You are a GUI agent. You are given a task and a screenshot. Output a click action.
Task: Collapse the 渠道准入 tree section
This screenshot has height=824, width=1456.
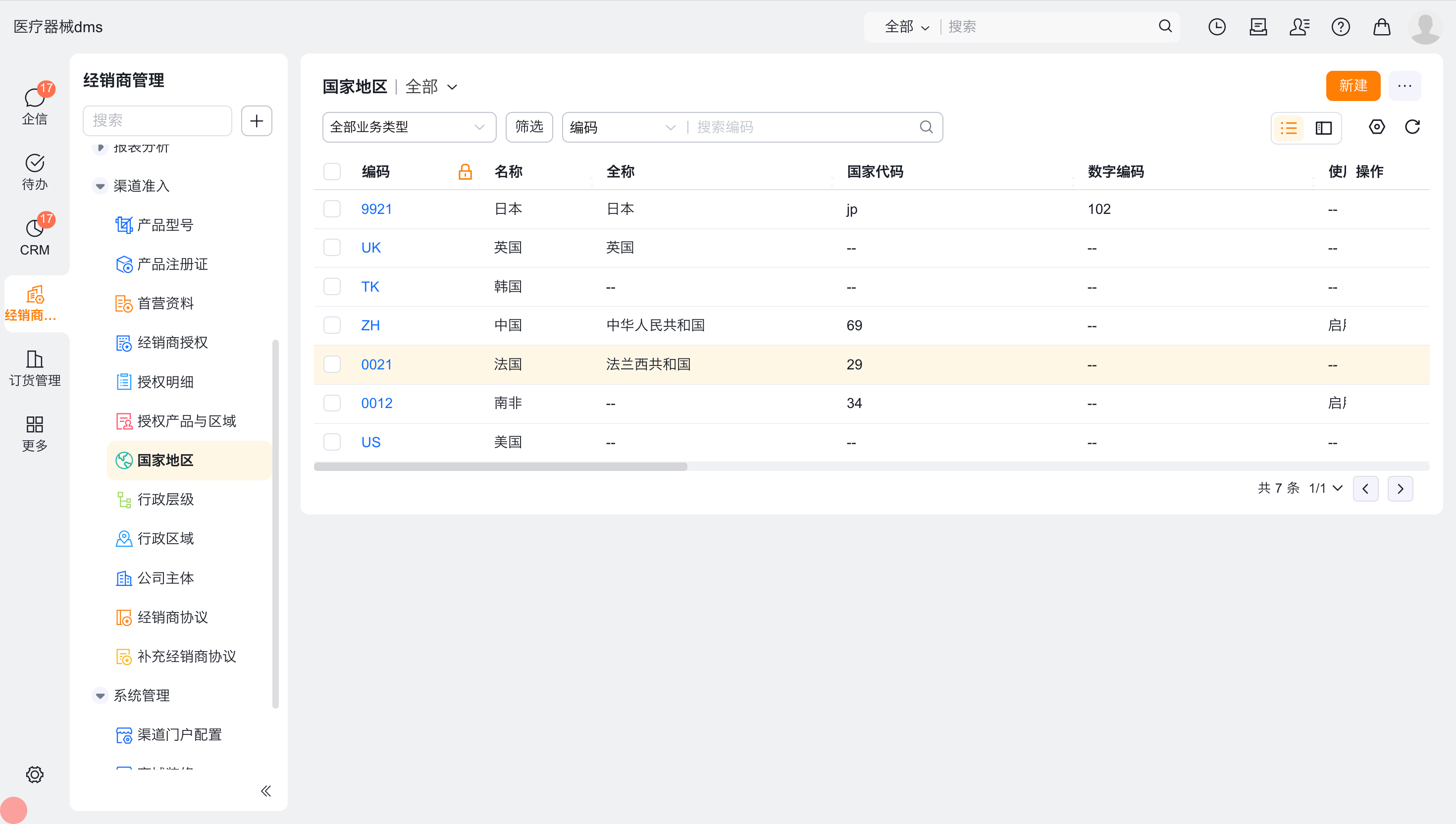point(100,186)
